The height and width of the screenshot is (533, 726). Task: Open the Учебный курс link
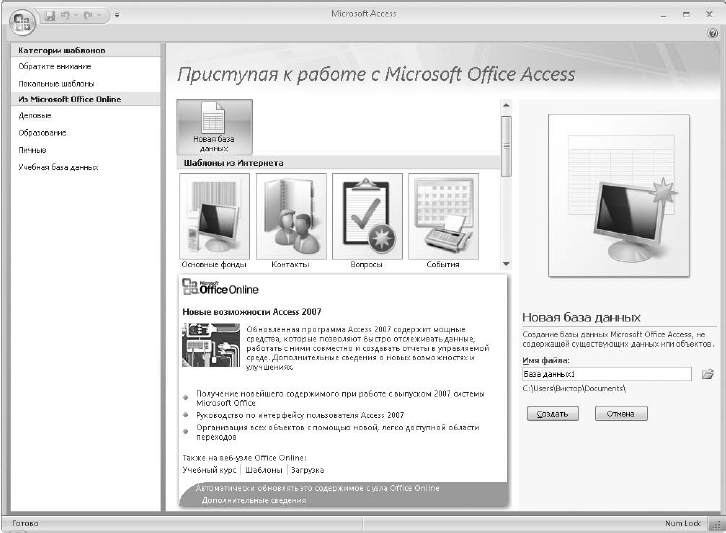point(210,470)
